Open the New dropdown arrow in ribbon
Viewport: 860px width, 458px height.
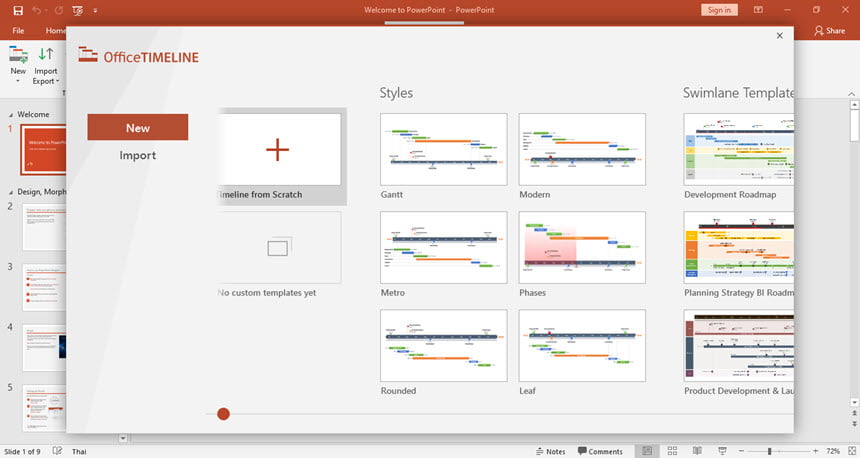tap(18, 81)
